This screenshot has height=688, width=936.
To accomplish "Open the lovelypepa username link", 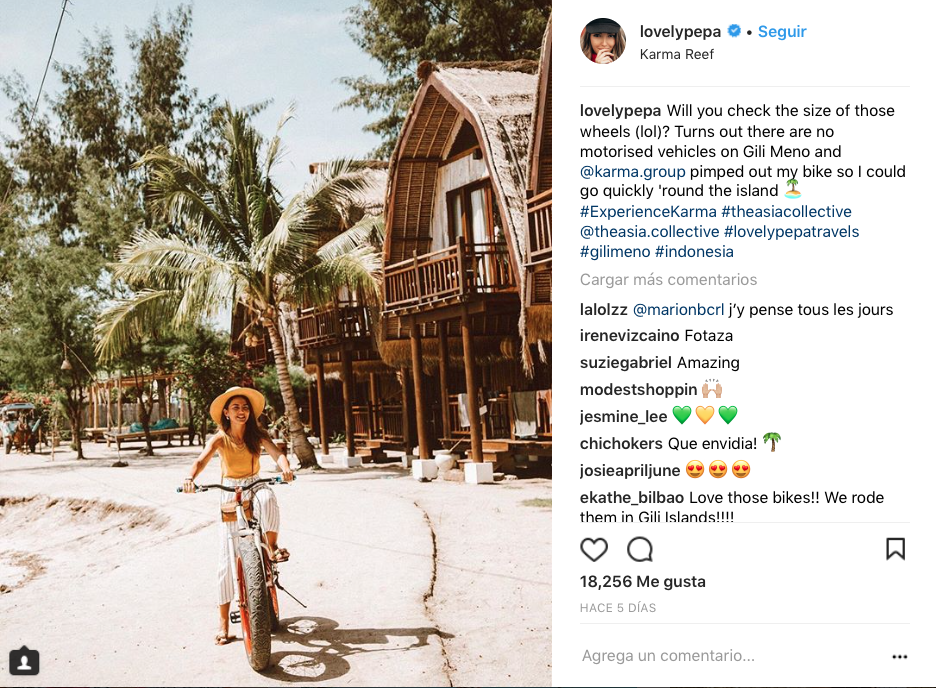I will [x=681, y=31].
